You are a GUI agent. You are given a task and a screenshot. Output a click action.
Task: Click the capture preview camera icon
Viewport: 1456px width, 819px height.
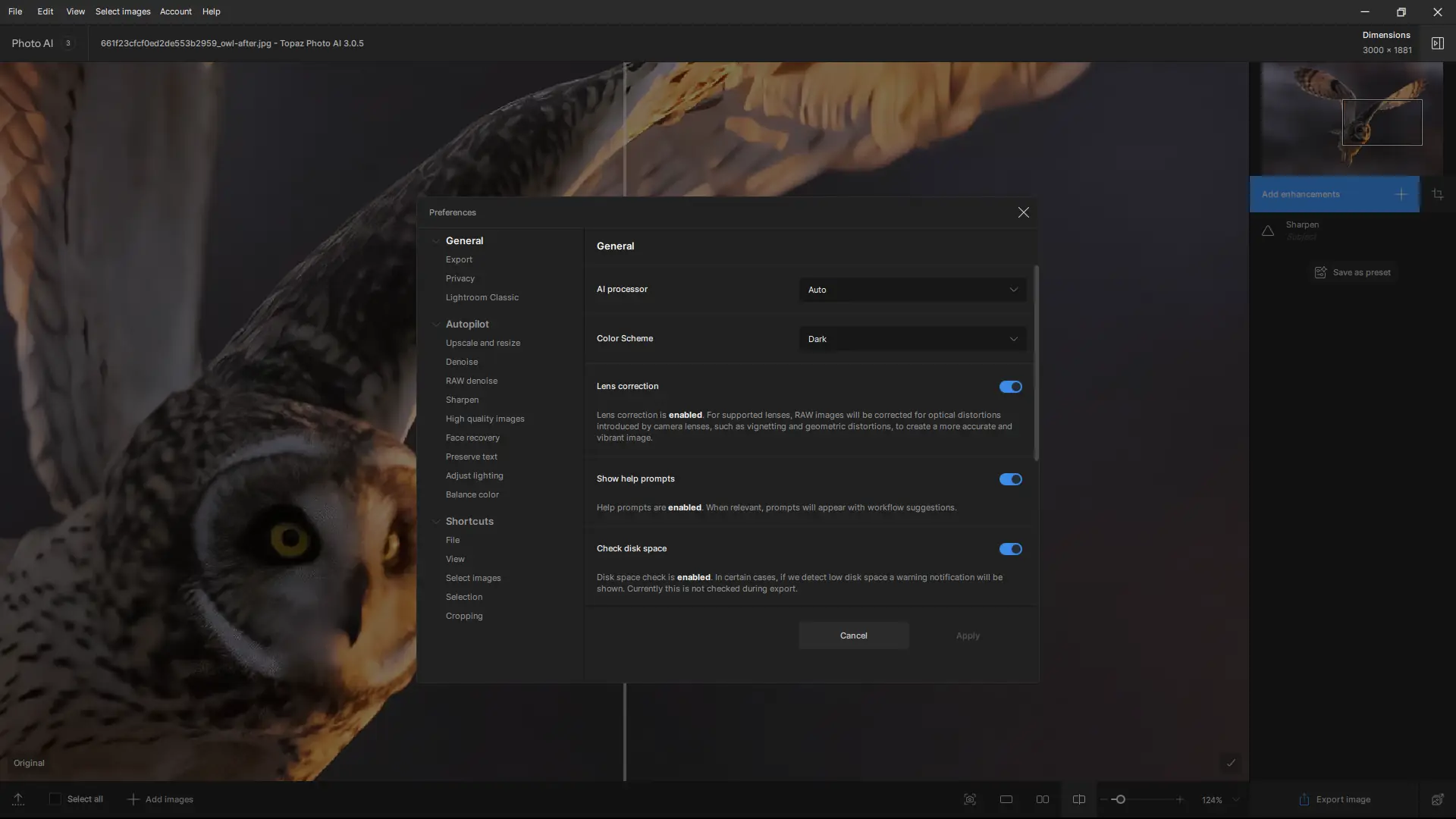(x=970, y=799)
